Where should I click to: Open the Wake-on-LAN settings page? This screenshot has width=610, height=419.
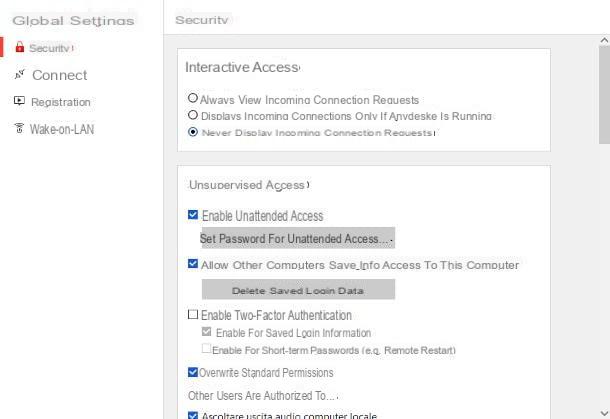click(x=62, y=129)
